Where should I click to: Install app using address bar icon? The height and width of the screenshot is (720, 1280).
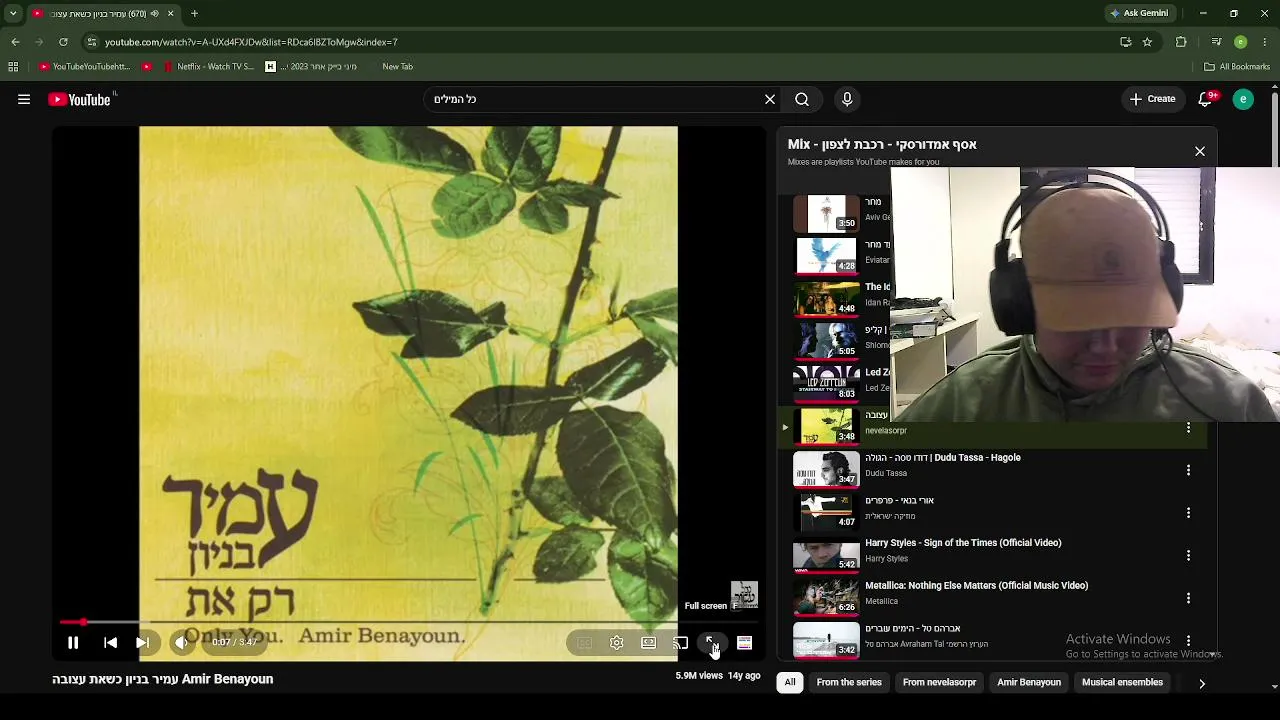(1126, 42)
